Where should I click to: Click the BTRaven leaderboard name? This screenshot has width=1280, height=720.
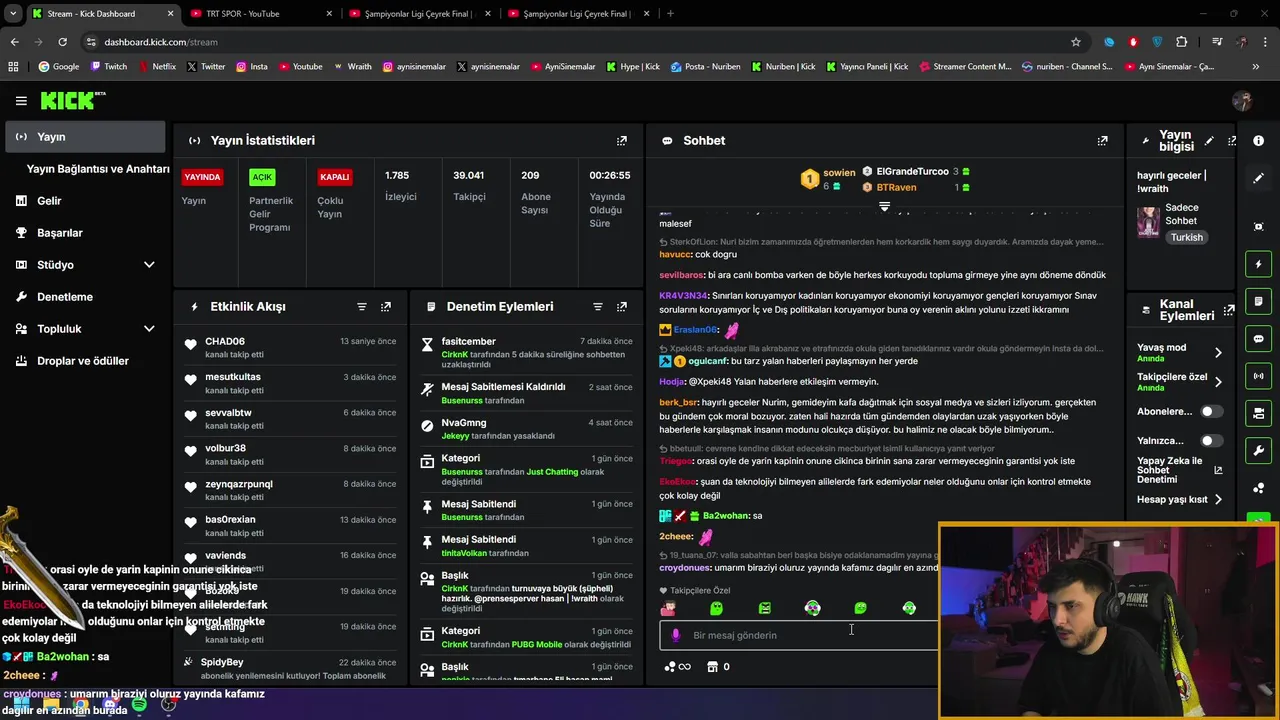[896, 187]
